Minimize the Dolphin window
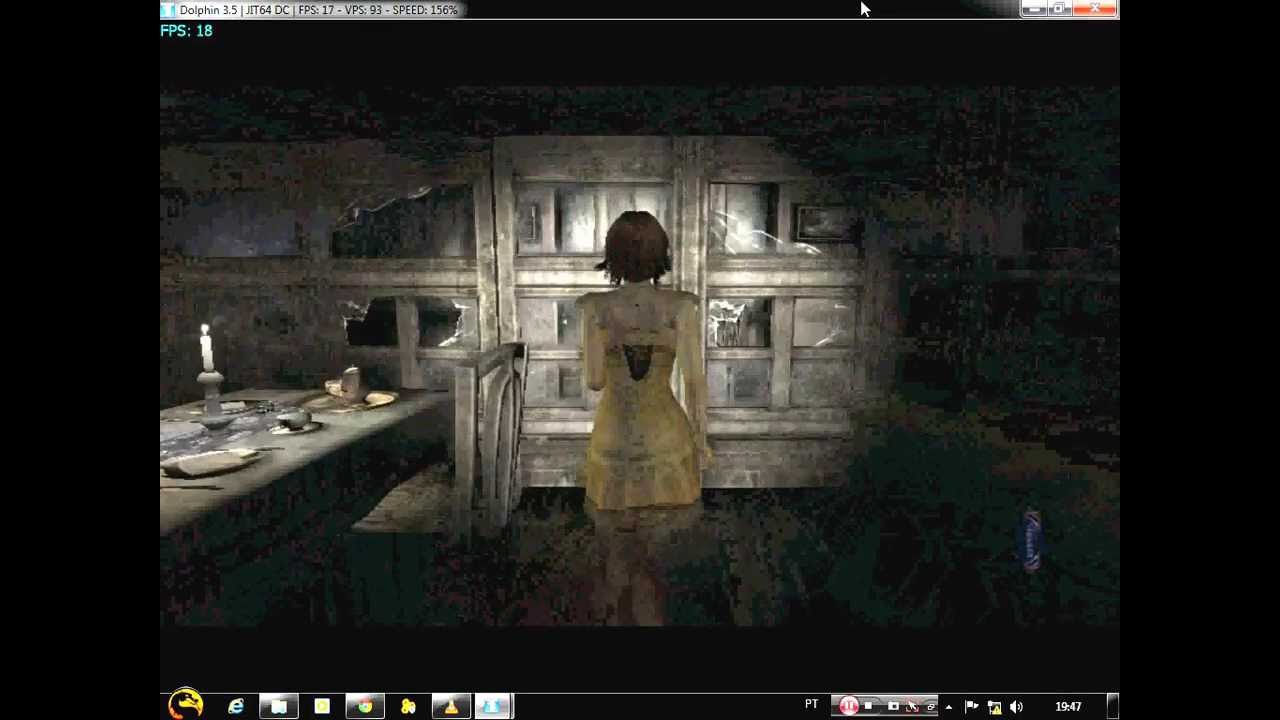 coord(1034,9)
